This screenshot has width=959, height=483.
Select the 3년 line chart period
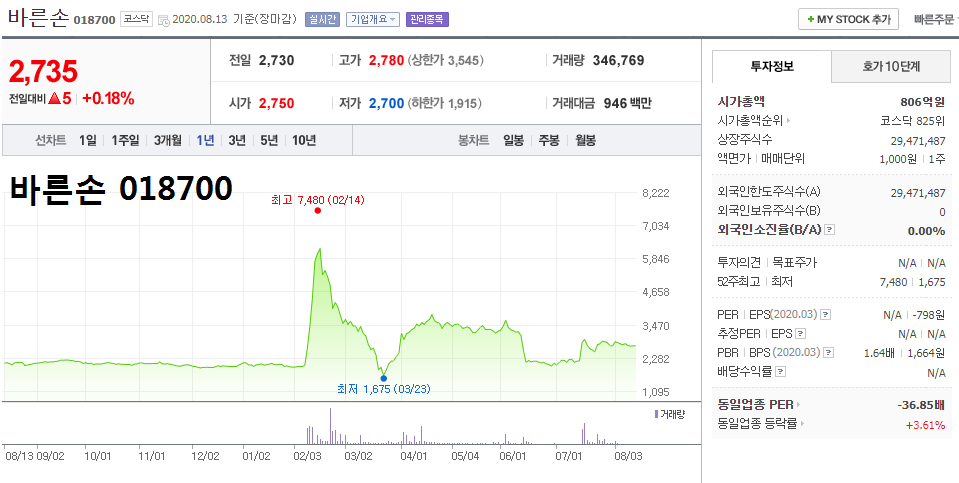[x=237, y=141]
